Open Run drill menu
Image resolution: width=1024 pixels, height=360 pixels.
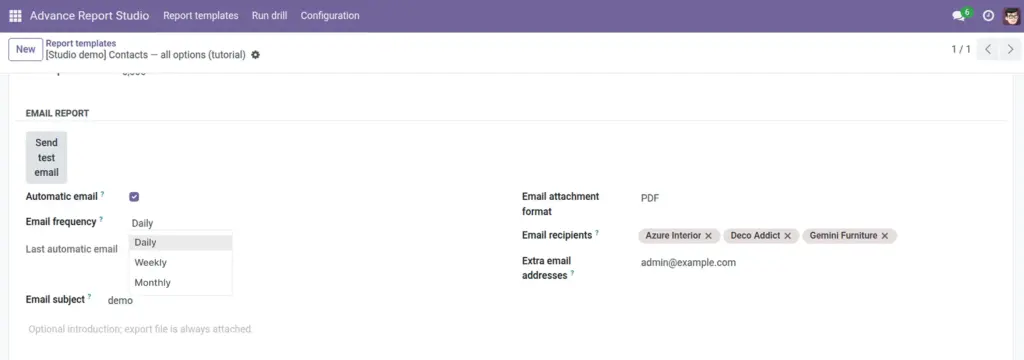(x=270, y=16)
